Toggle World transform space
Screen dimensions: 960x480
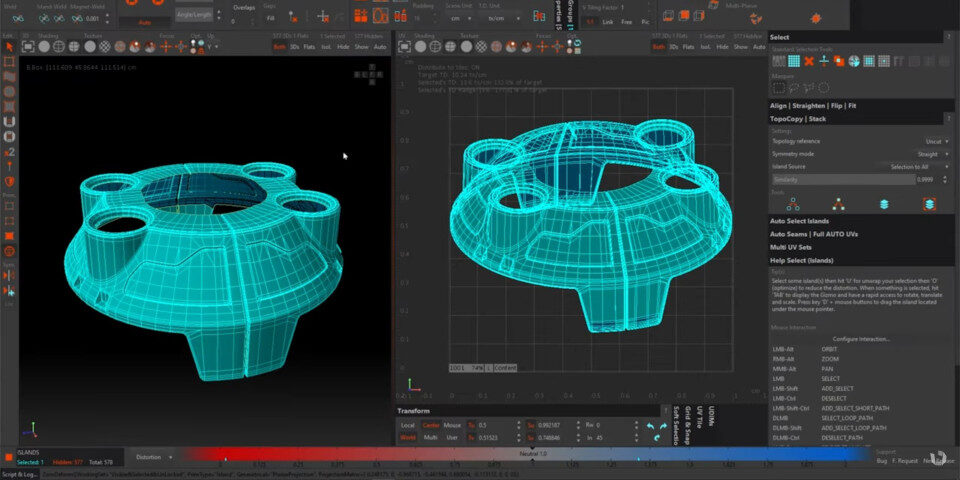(x=408, y=437)
